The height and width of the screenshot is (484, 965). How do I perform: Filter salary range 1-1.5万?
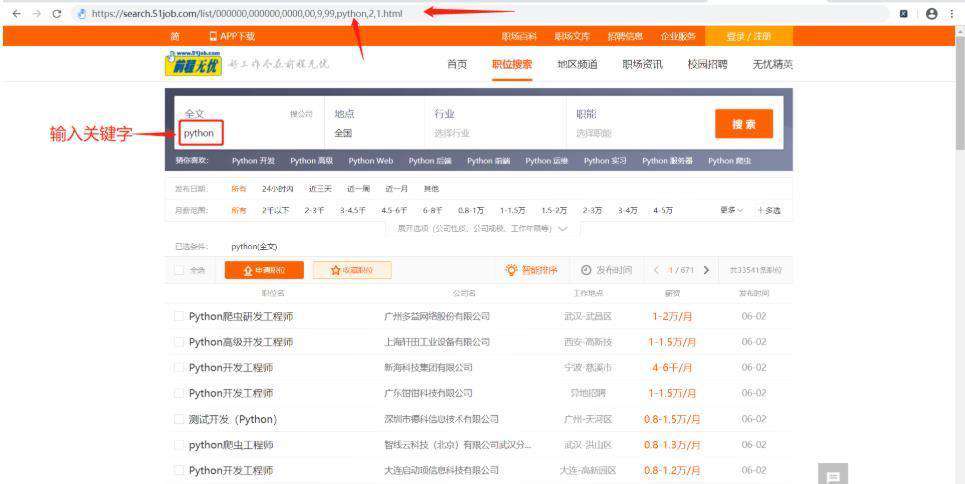tap(513, 211)
